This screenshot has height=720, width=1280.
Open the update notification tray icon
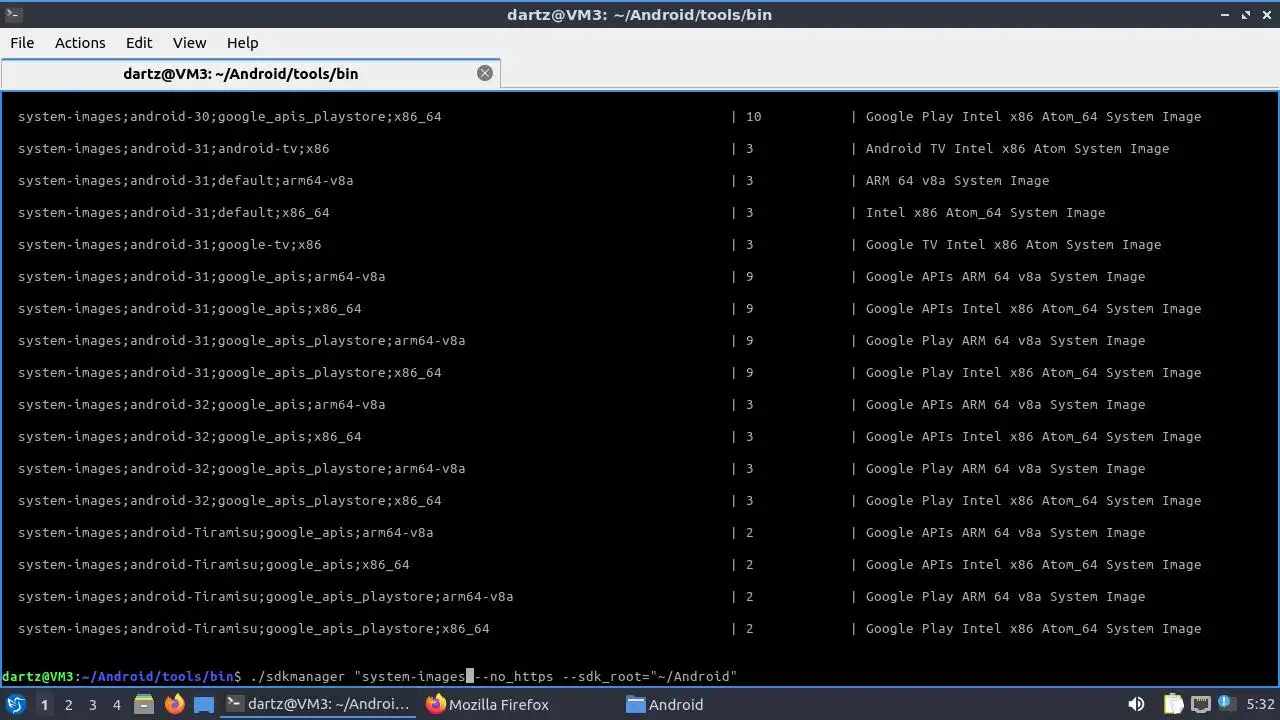coord(1225,704)
